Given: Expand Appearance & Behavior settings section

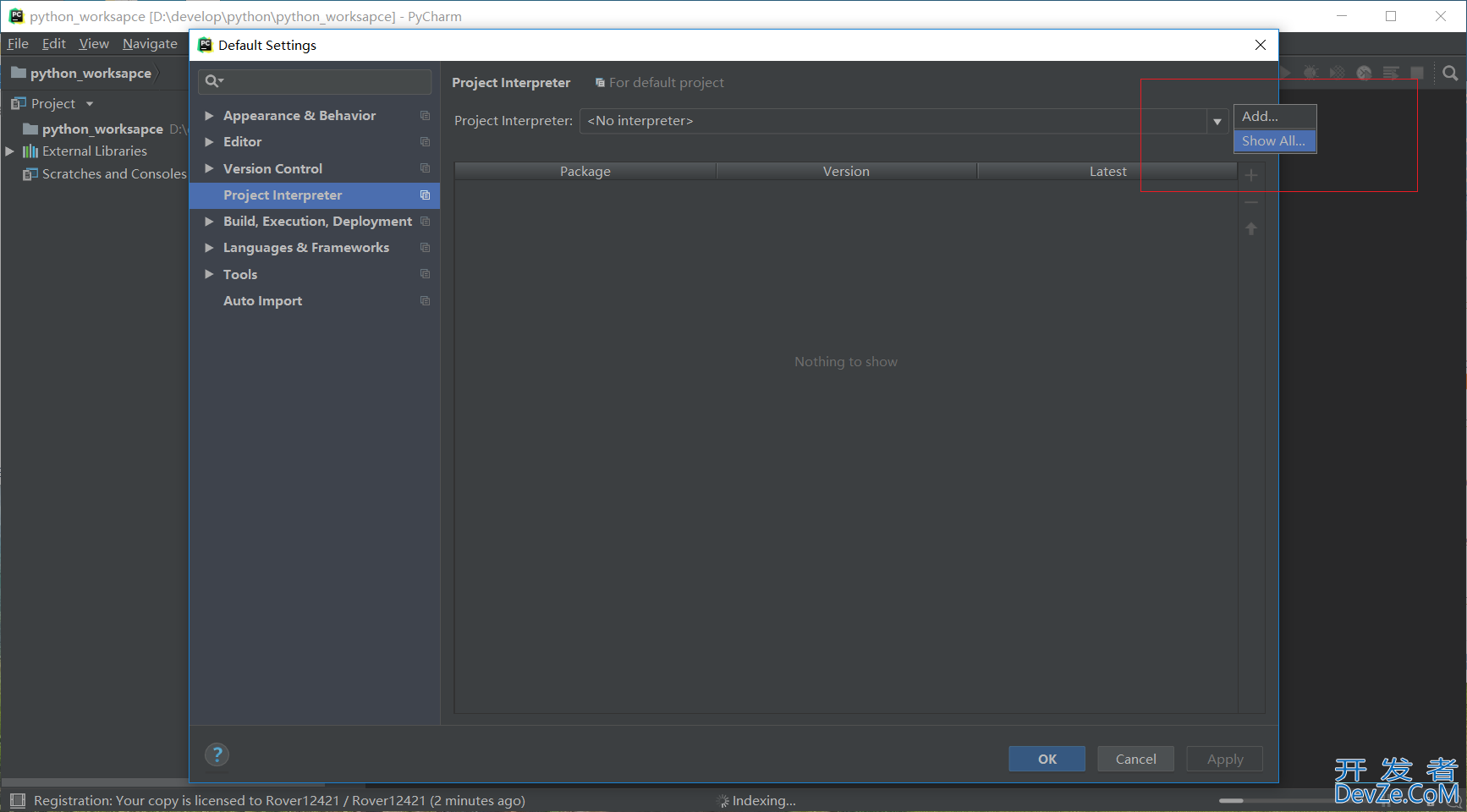Looking at the screenshot, I should (209, 116).
